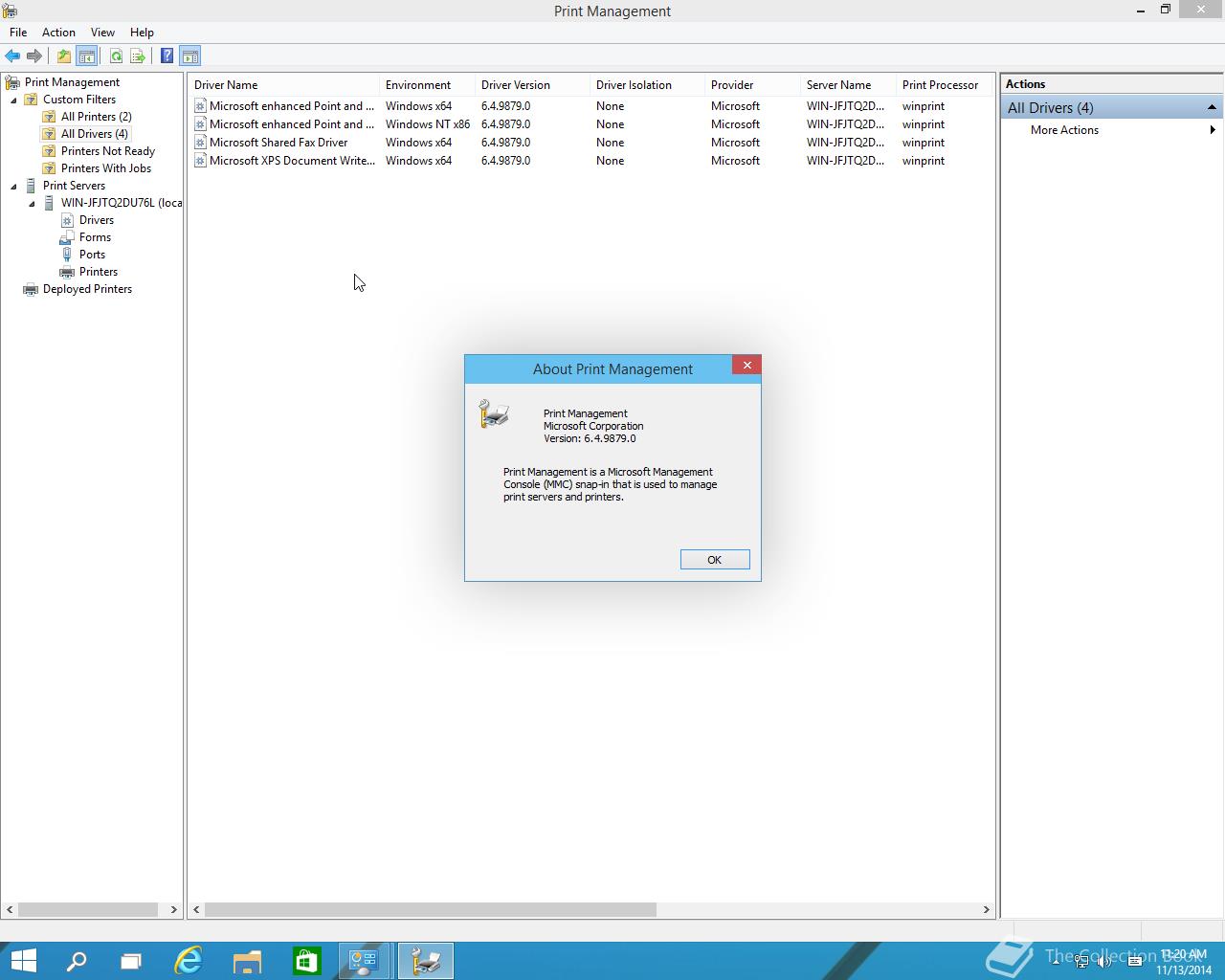Click the Microsoft XPS Document Writer row icon
This screenshot has height=980, width=1225.
(200, 161)
